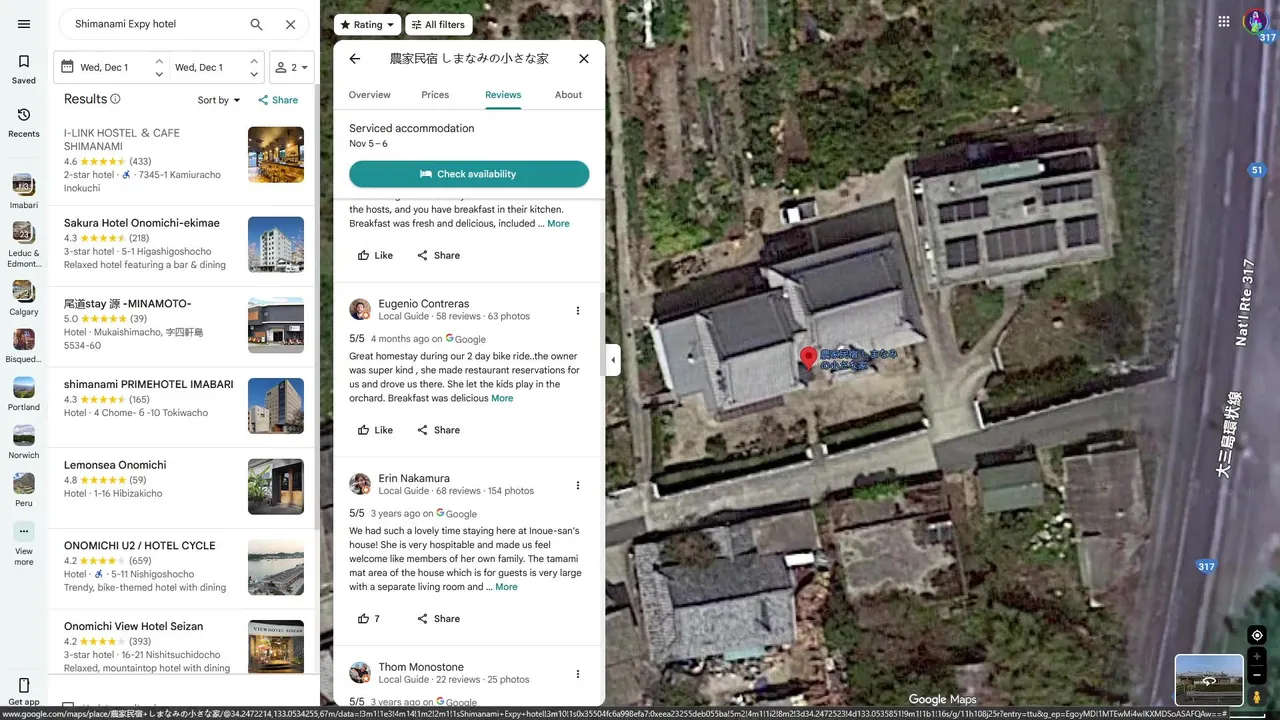Image resolution: width=1280 pixels, height=720 pixels.
Task: Switch to the About tab
Action: point(568,95)
